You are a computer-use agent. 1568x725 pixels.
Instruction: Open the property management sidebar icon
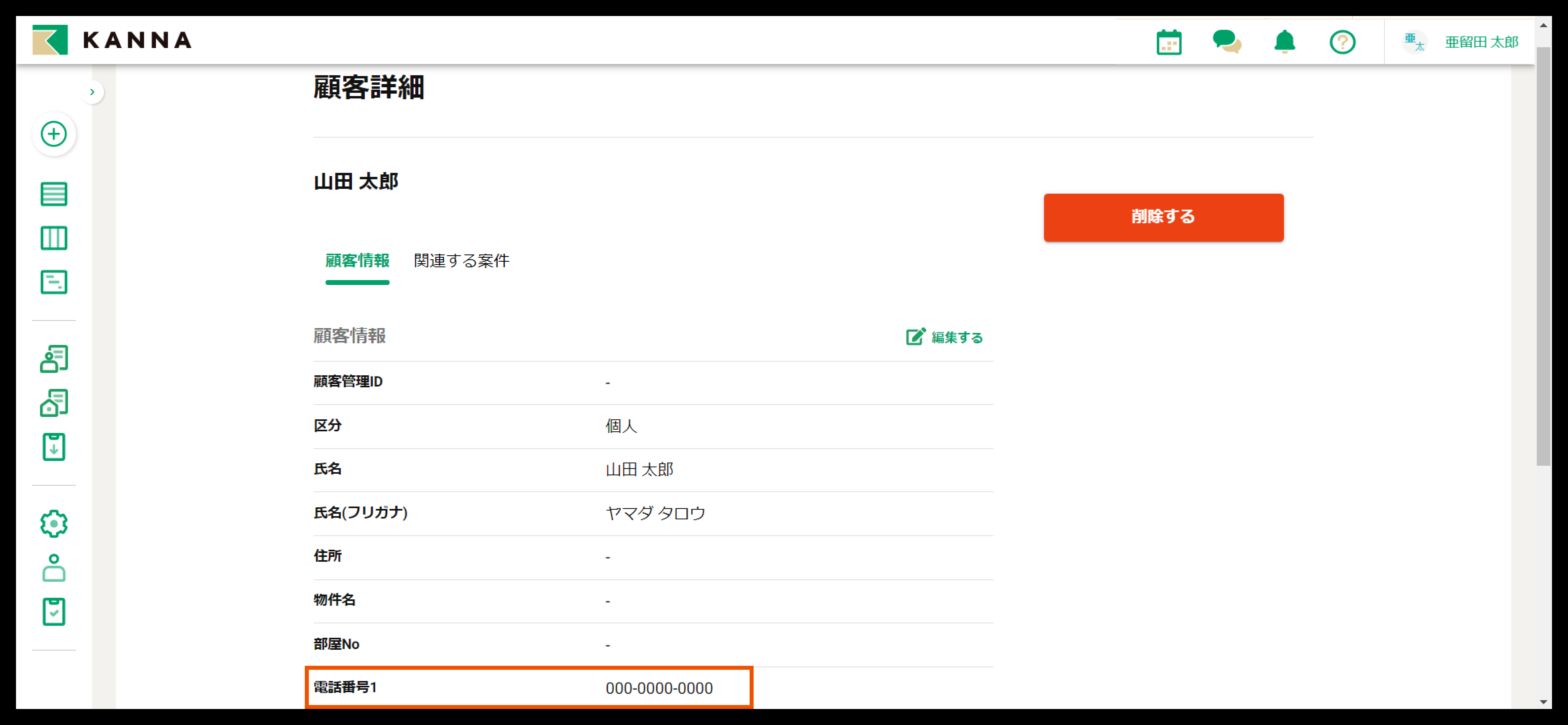pyautogui.click(x=54, y=403)
